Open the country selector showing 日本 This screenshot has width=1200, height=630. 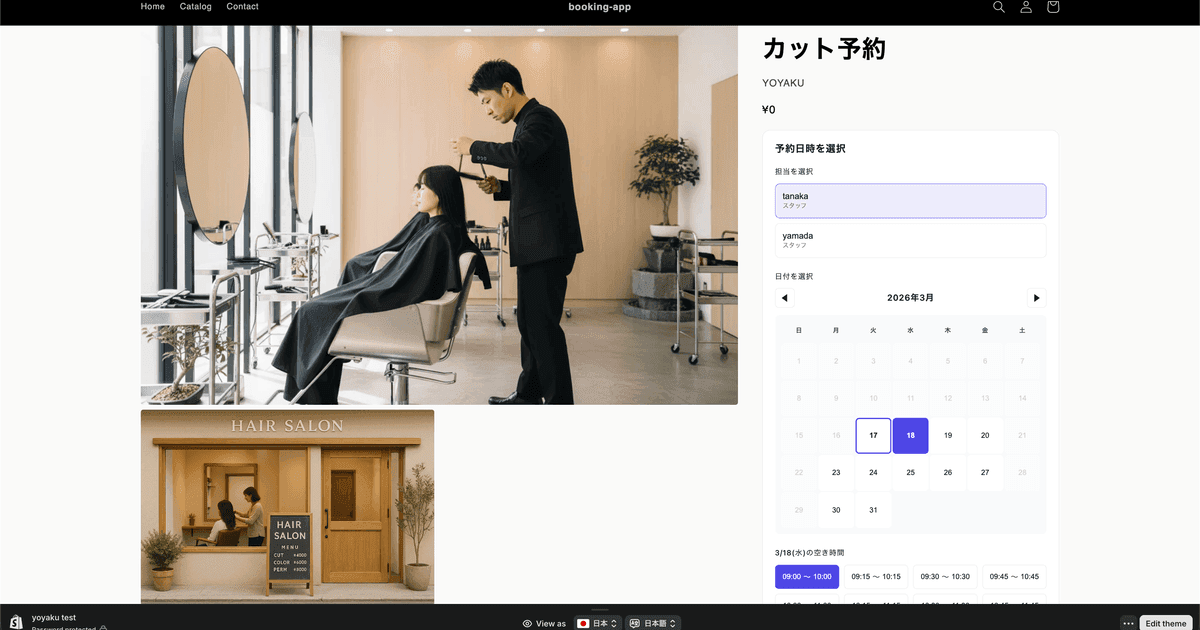click(597, 622)
